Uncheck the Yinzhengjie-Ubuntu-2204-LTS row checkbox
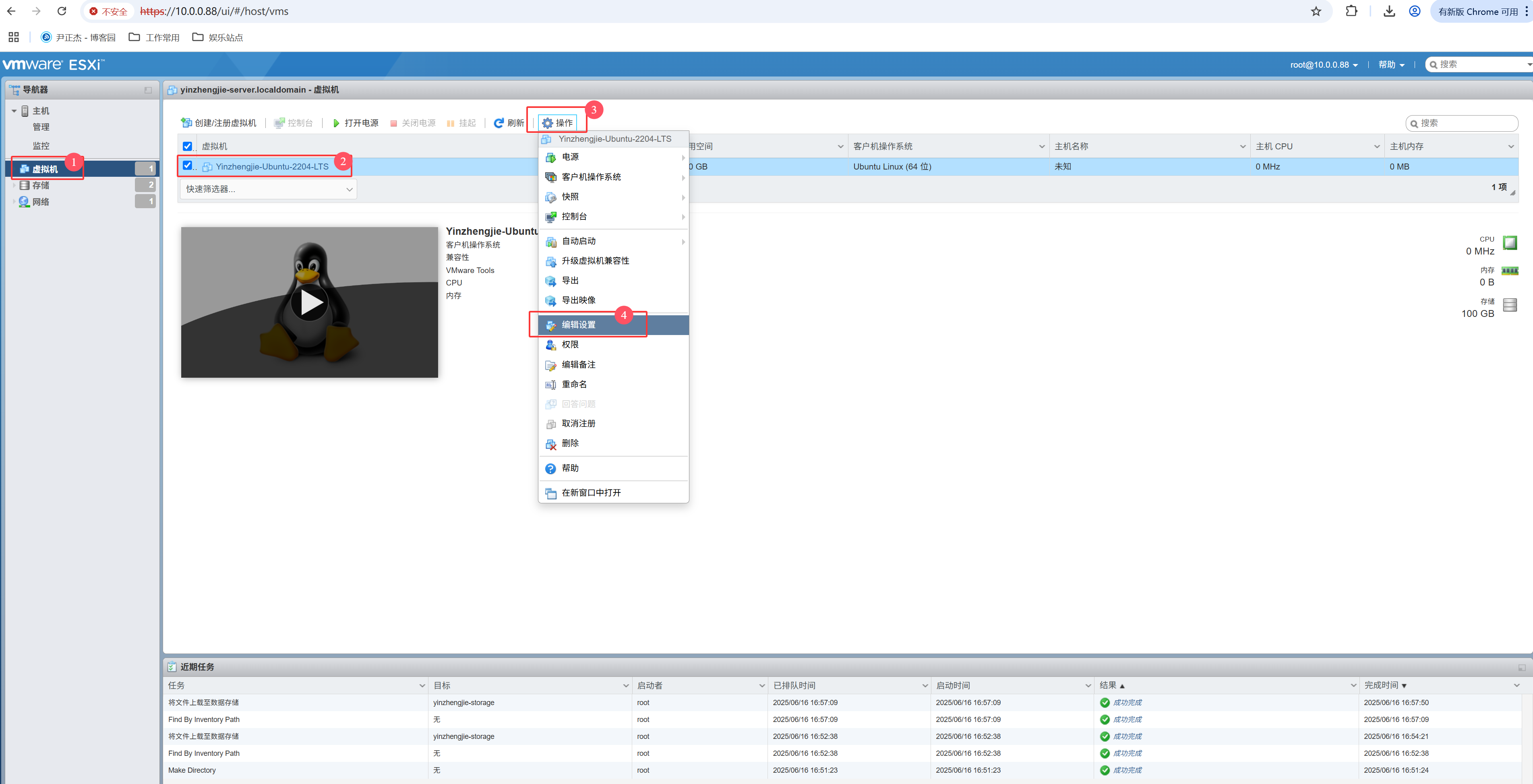The width and height of the screenshot is (1533, 784). coord(188,165)
